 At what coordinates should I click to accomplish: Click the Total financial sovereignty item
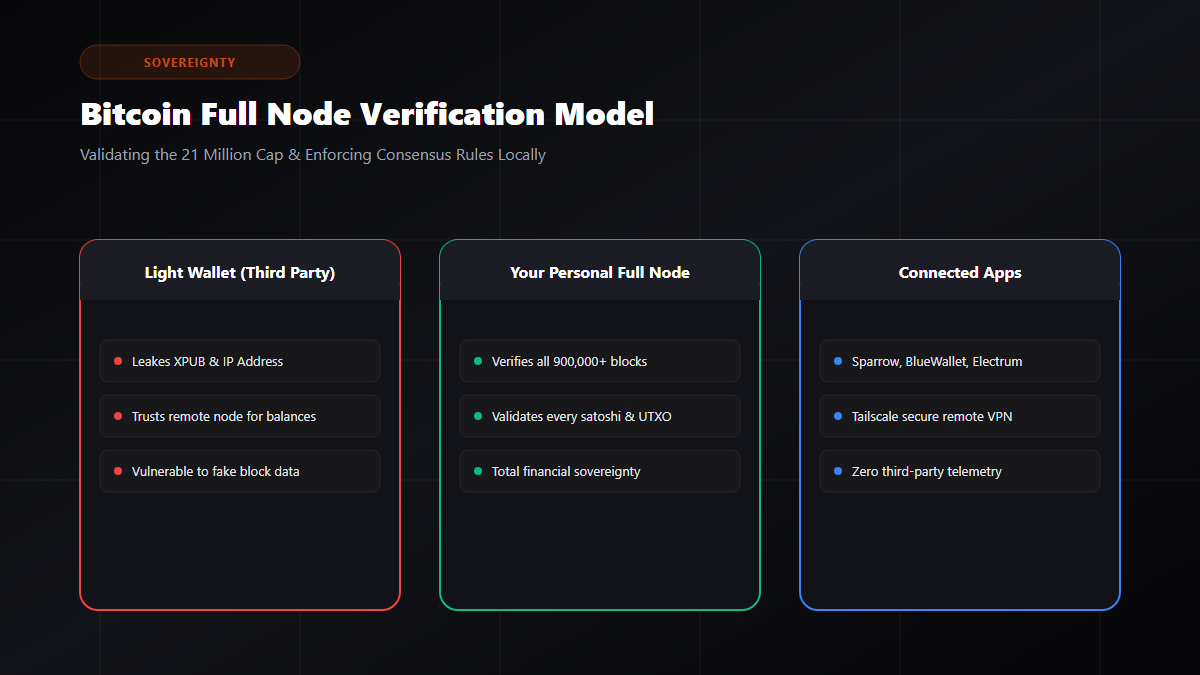pos(600,471)
